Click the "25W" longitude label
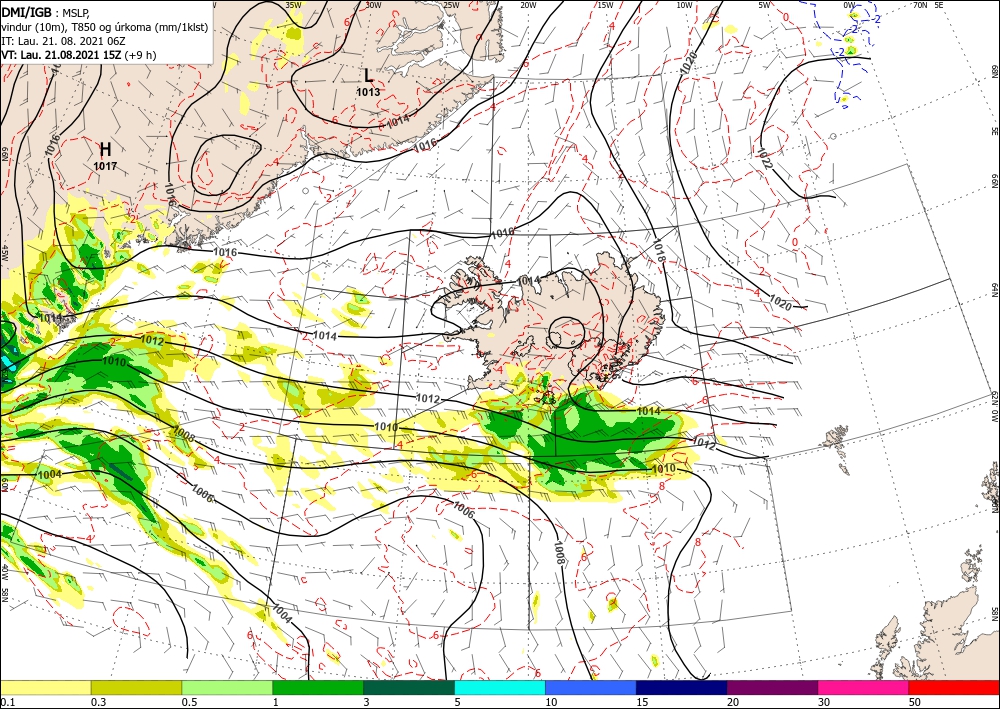 click(451, 4)
